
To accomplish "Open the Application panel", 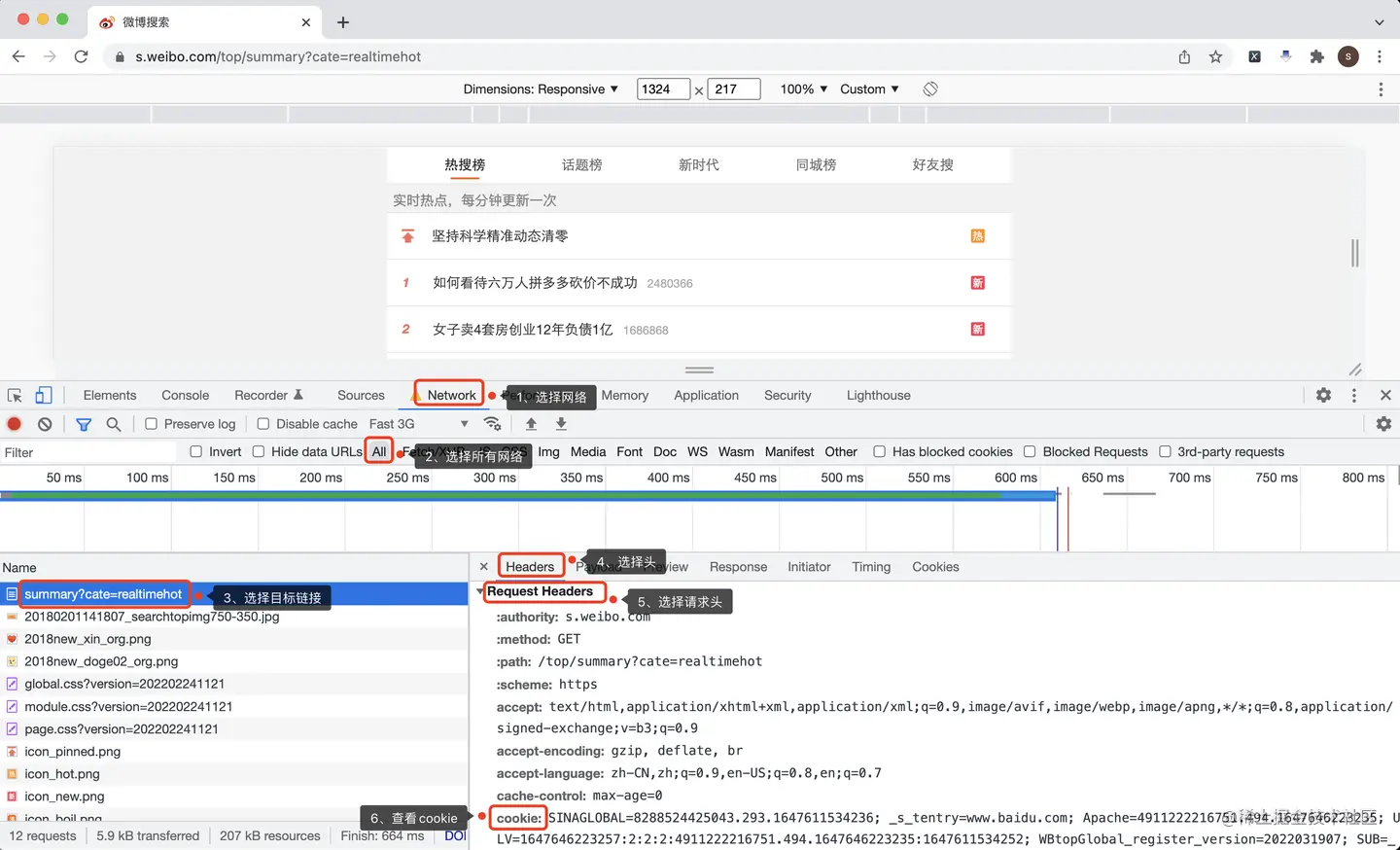I will coord(707,395).
